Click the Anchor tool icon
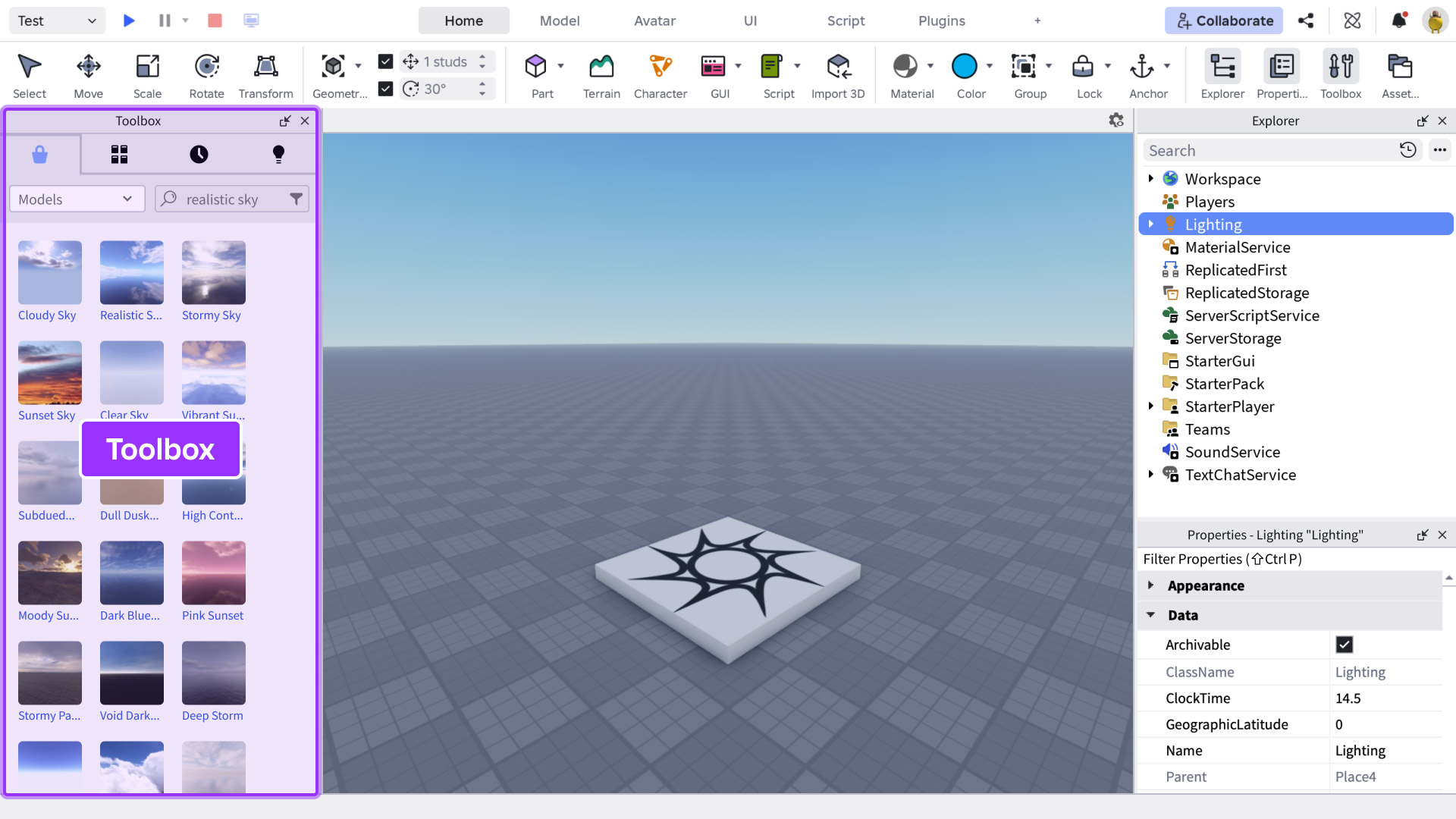1456x819 pixels. 1142,67
